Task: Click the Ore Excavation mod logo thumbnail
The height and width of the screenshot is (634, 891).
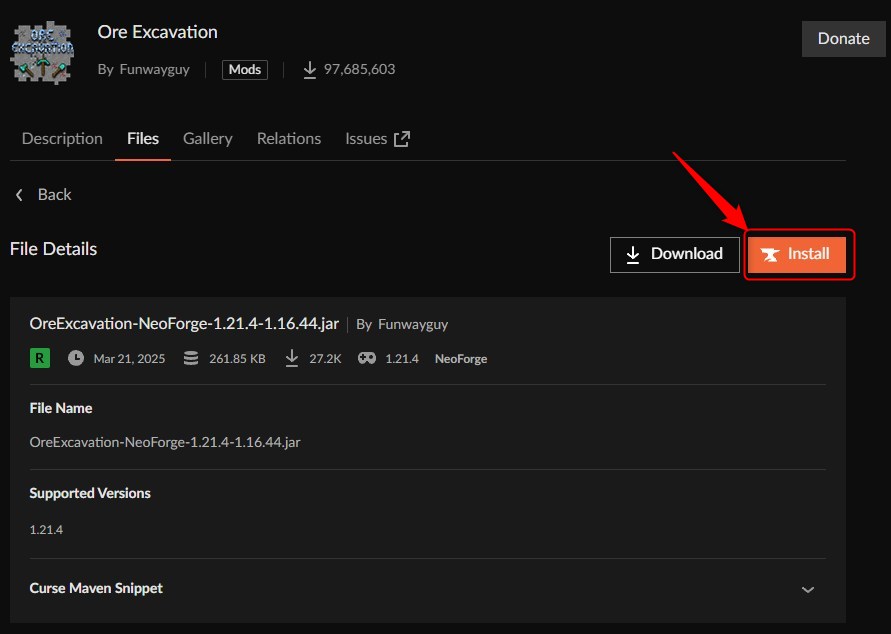Action: click(43, 53)
